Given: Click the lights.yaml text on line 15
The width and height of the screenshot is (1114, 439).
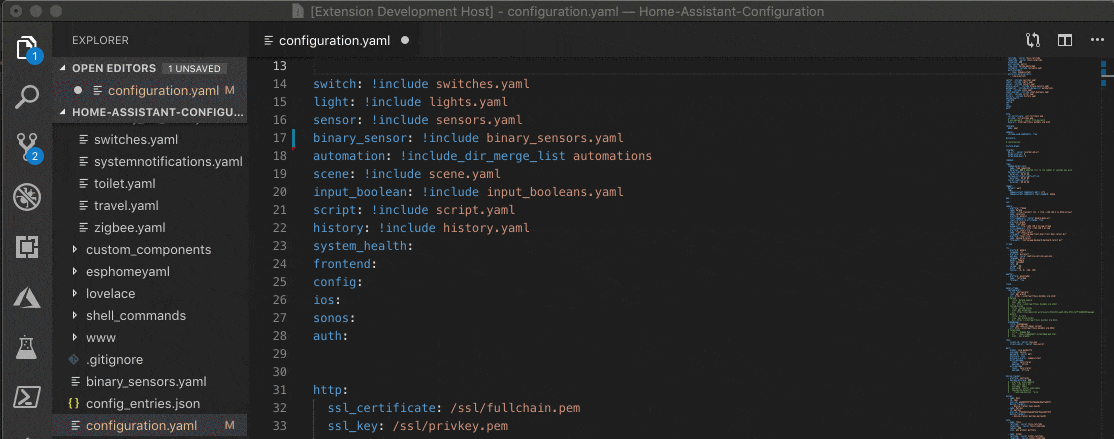Looking at the screenshot, I should [x=468, y=102].
